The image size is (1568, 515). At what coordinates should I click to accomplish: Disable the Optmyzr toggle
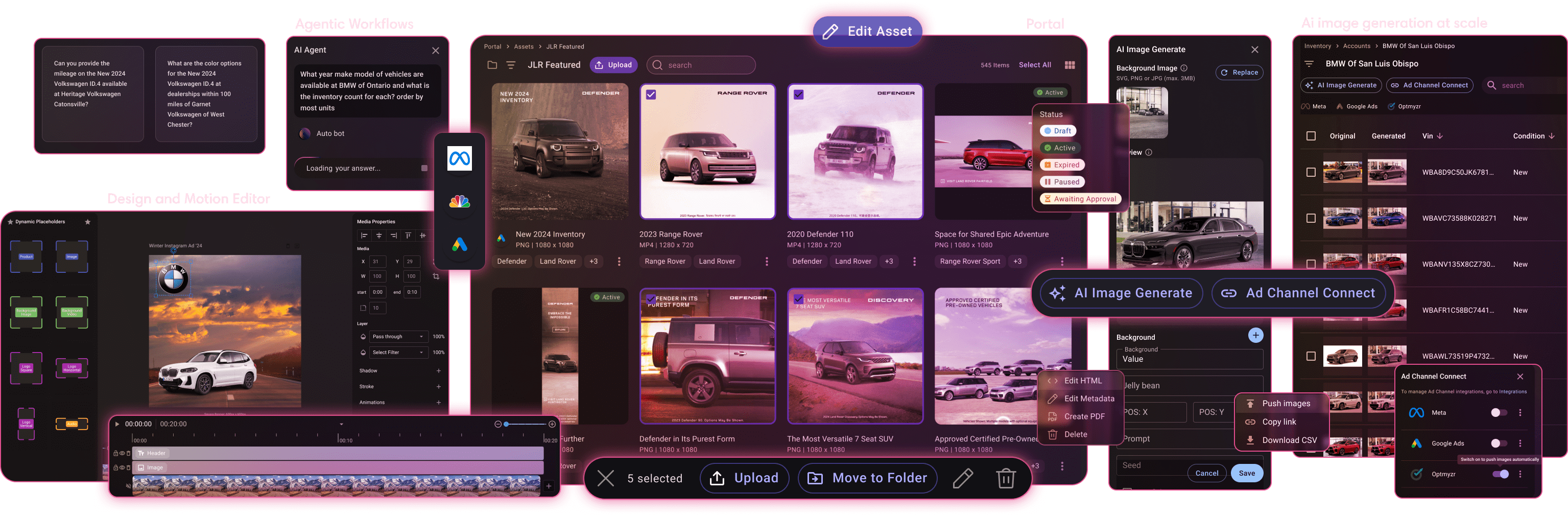pos(1501,475)
